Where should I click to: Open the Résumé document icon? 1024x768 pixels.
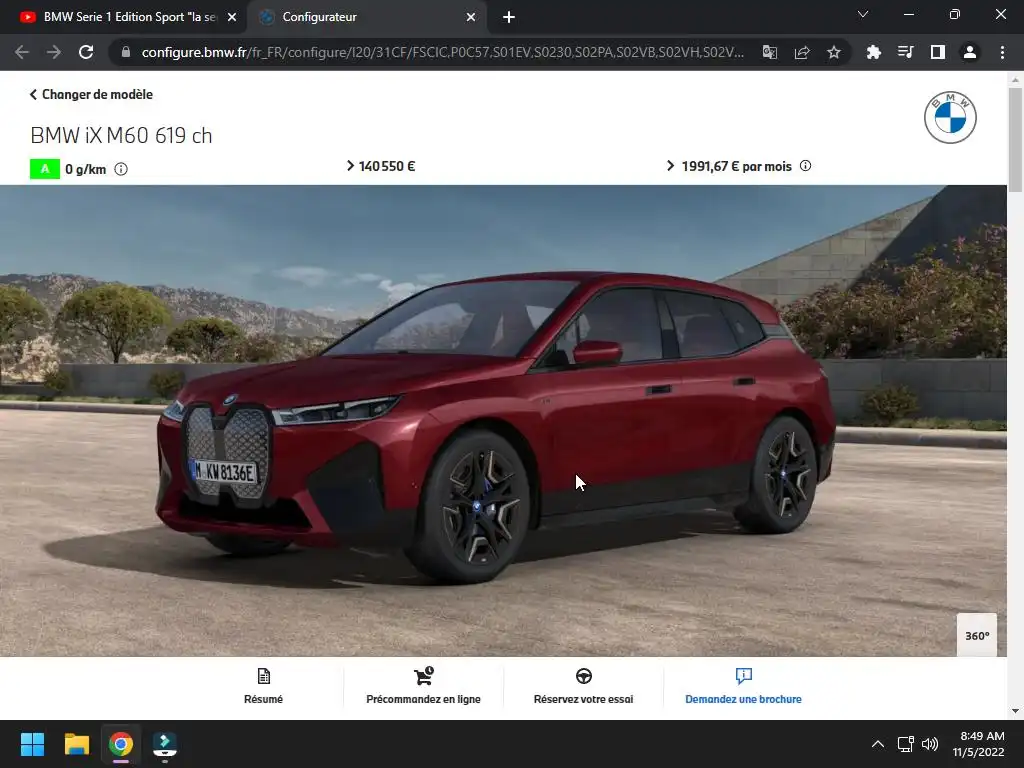(x=263, y=676)
